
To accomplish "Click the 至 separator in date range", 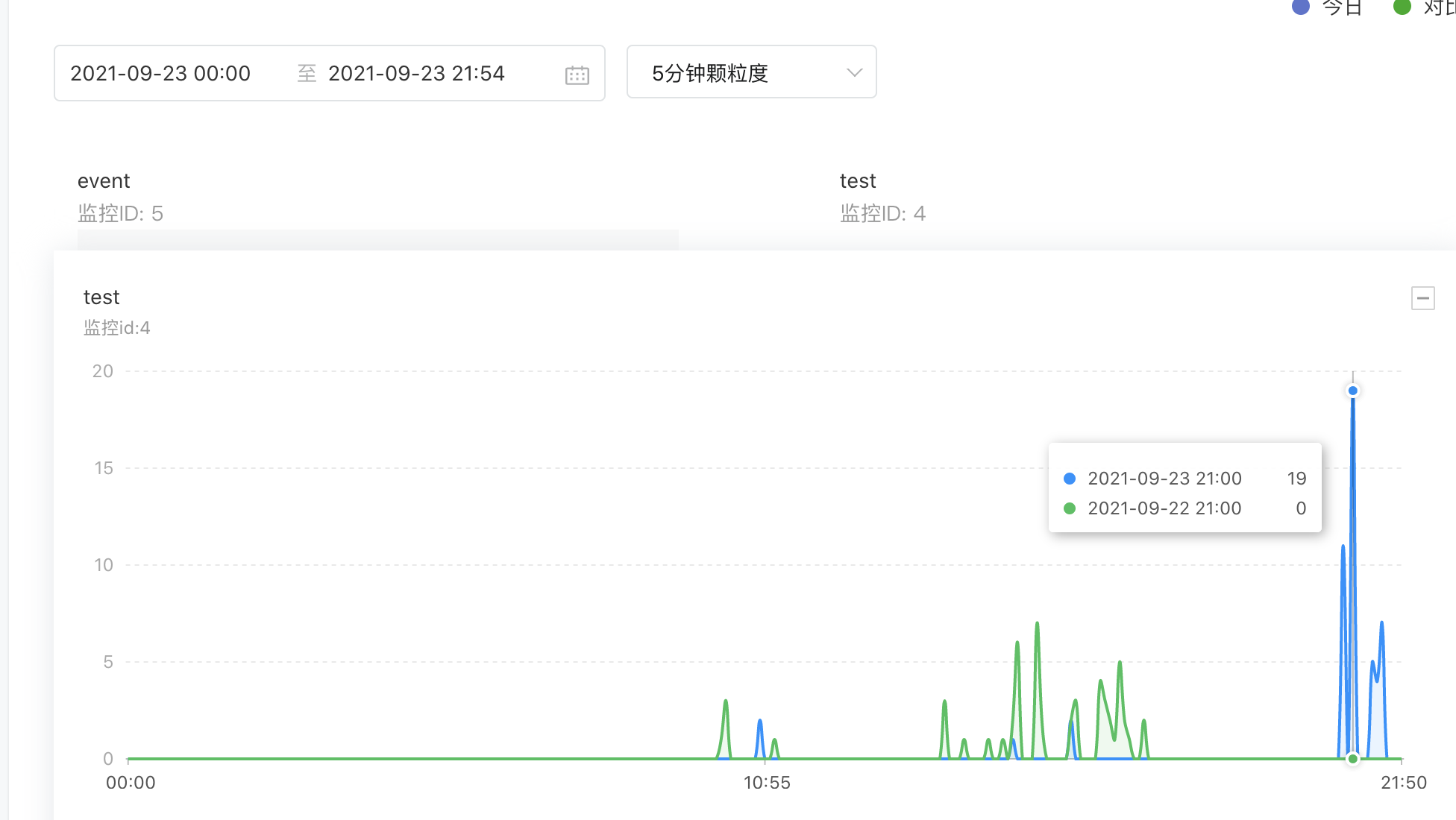I will [307, 73].
